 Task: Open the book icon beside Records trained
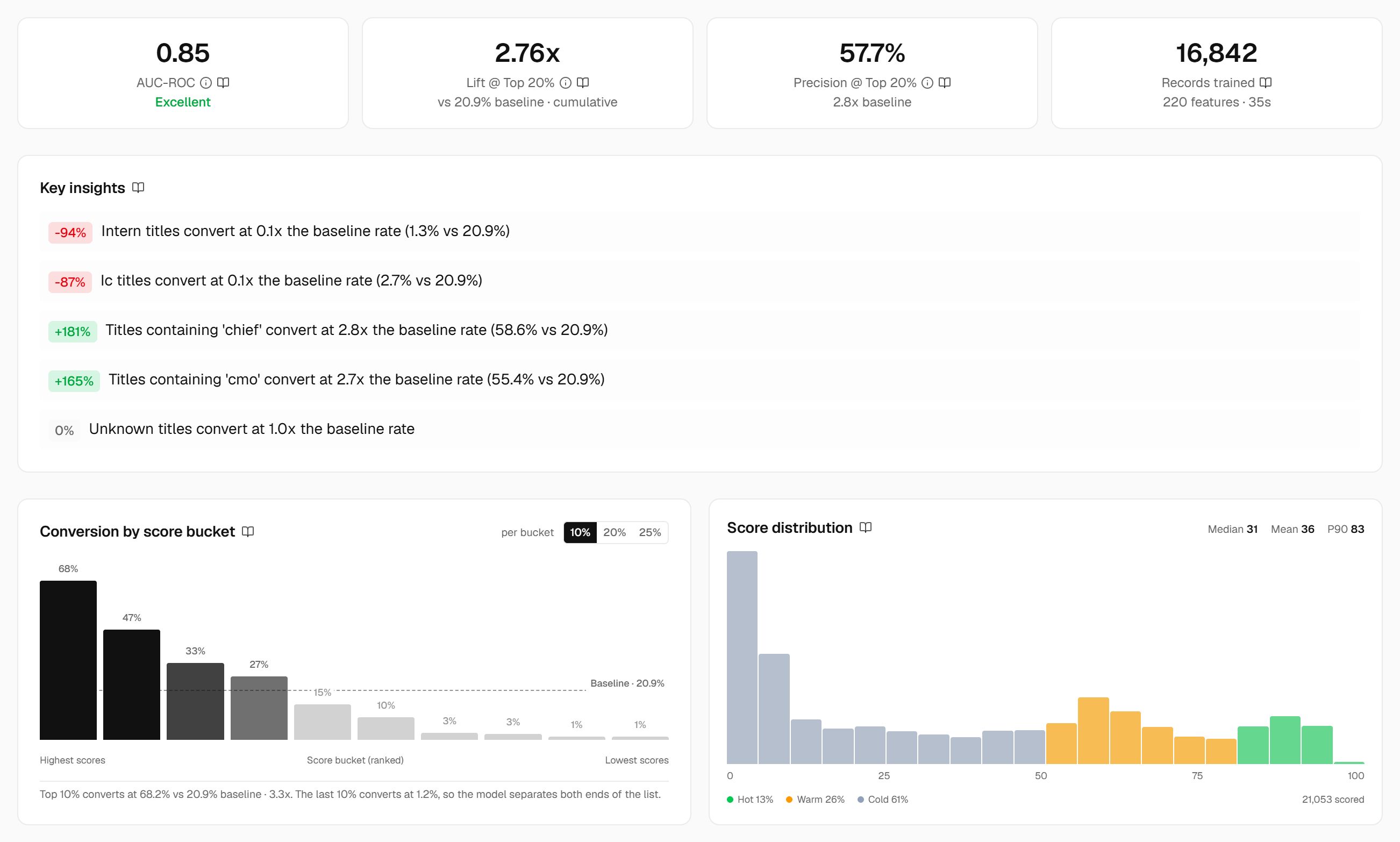click(x=1266, y=83)
